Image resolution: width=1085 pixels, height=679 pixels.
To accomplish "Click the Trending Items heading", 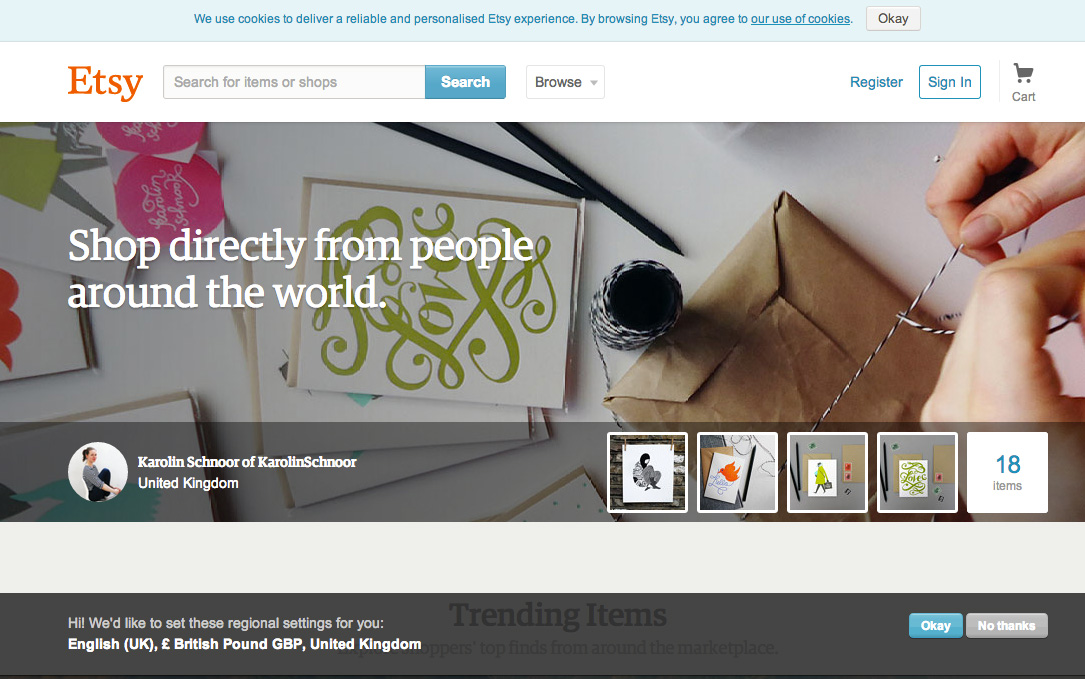I will click(x=558, y=615).
